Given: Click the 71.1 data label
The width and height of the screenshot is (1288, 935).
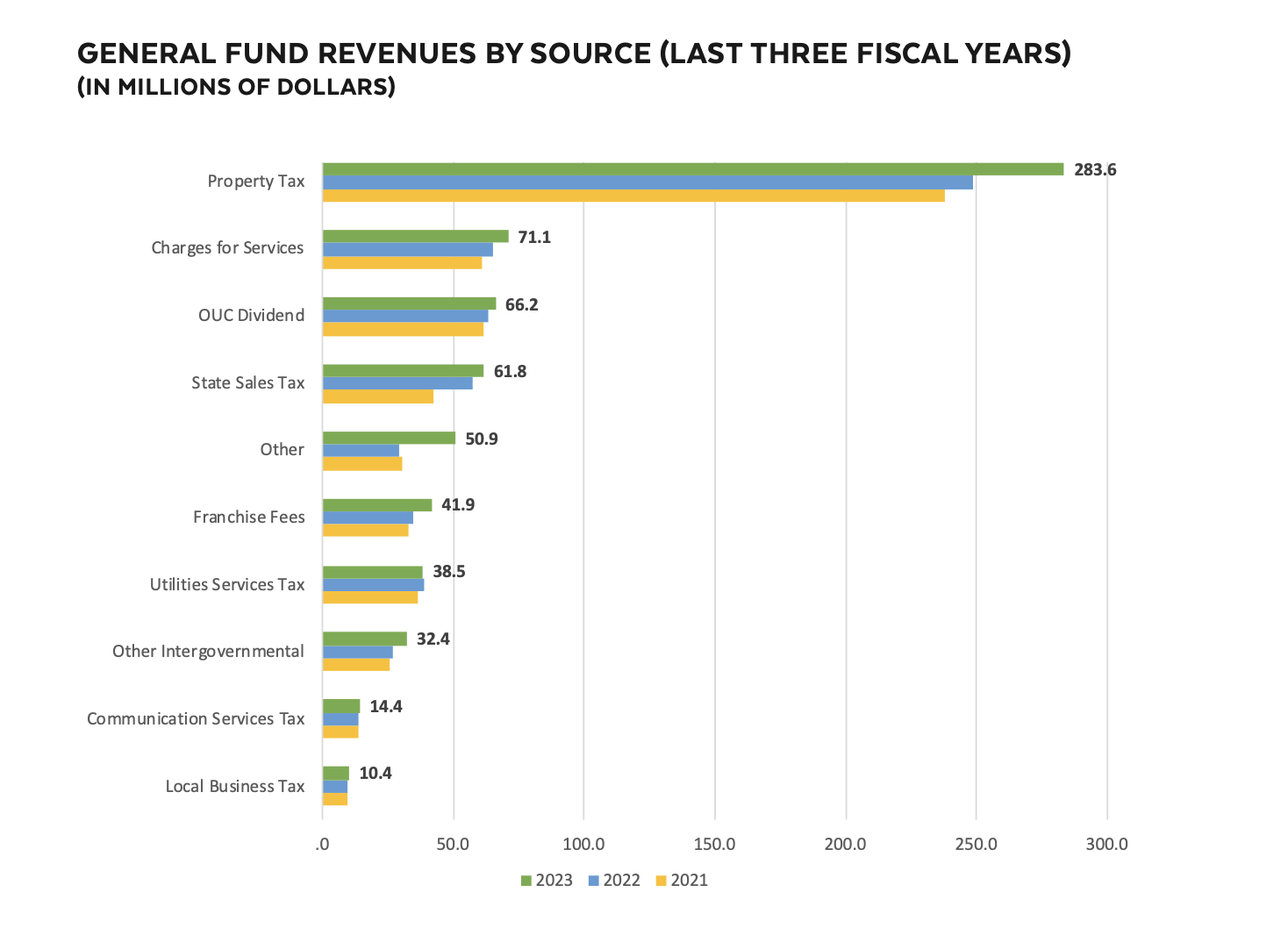Looking at the screenshot, I should pyautogui.click(x=534, y=238).
